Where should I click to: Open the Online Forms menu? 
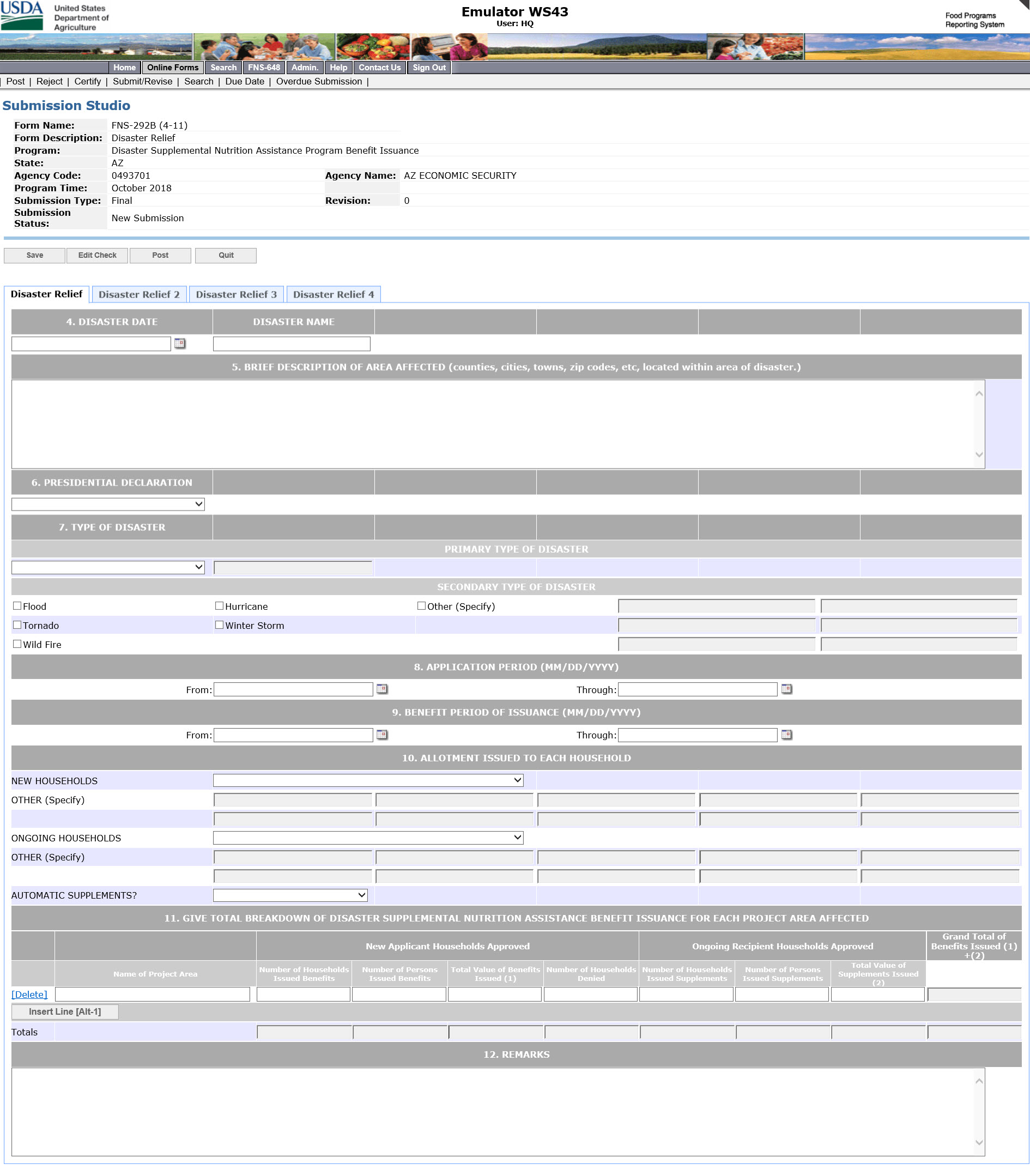tap(172, 67)
